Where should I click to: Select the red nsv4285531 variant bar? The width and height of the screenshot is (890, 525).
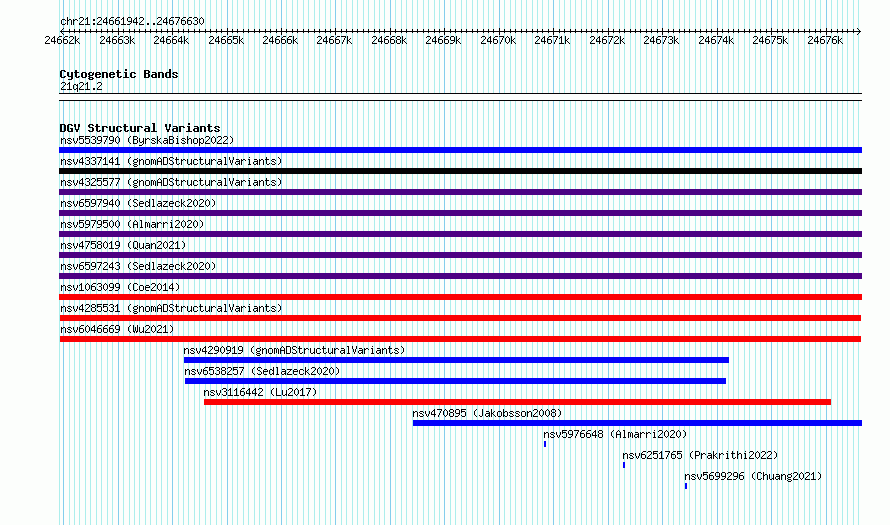(460, 318)
